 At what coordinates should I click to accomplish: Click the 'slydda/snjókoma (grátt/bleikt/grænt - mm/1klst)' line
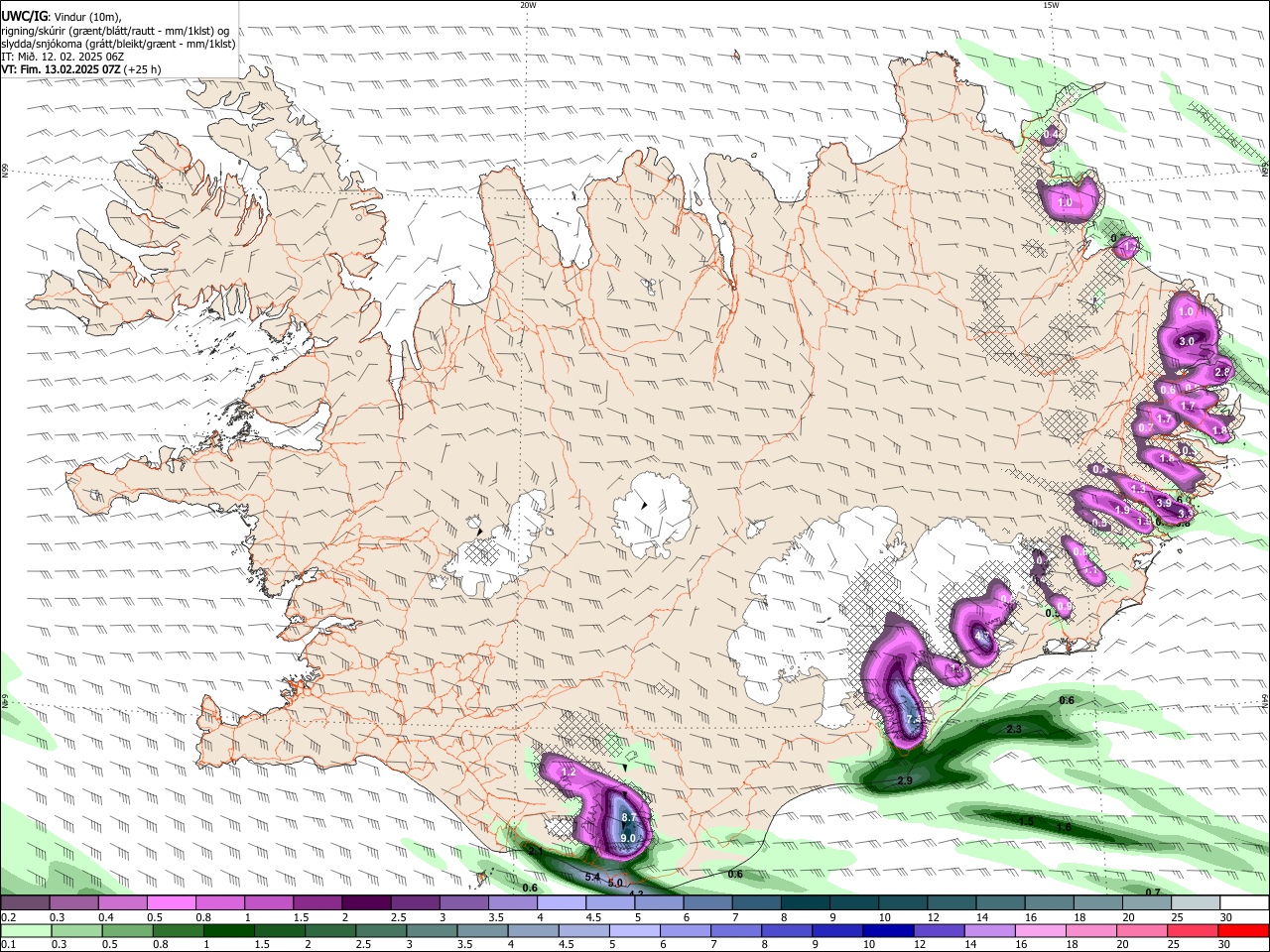click(x=119, y=44)
